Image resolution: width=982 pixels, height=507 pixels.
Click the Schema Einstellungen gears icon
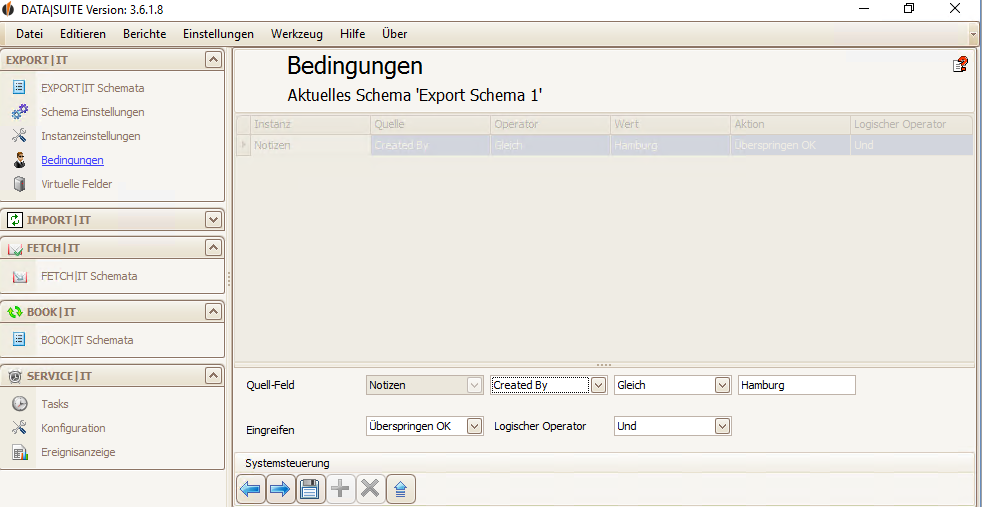click(20, 112)
